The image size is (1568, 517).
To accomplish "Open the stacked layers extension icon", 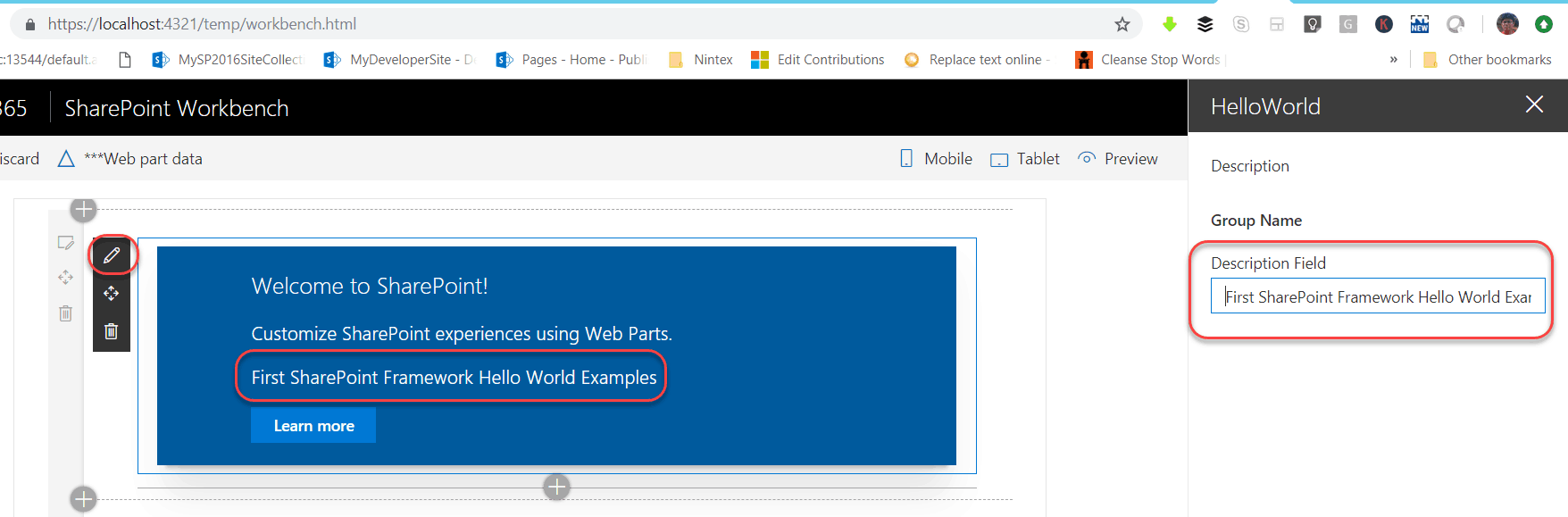I will [x=1205, y=24].
